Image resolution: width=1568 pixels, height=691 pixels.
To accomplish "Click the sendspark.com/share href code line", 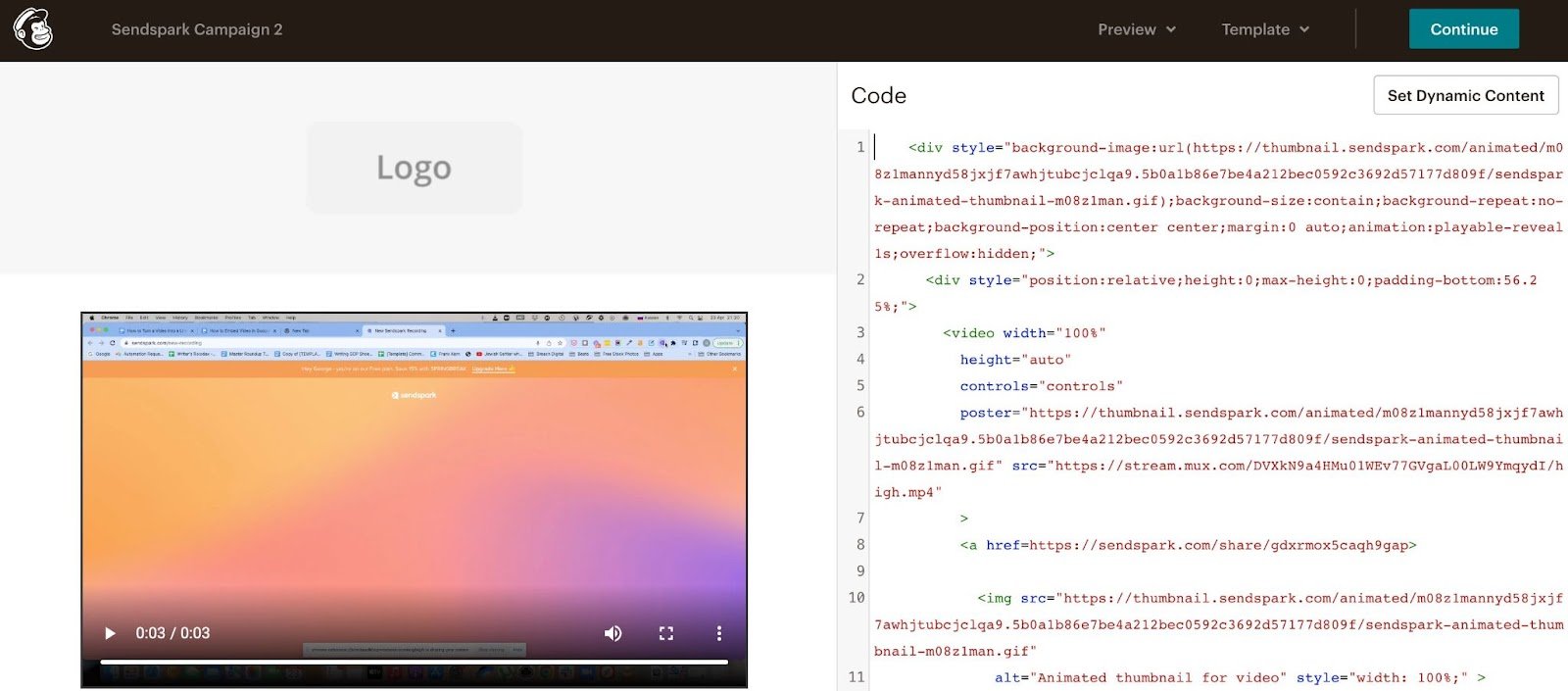I will pyautogui.click(x=1188, y=545).
